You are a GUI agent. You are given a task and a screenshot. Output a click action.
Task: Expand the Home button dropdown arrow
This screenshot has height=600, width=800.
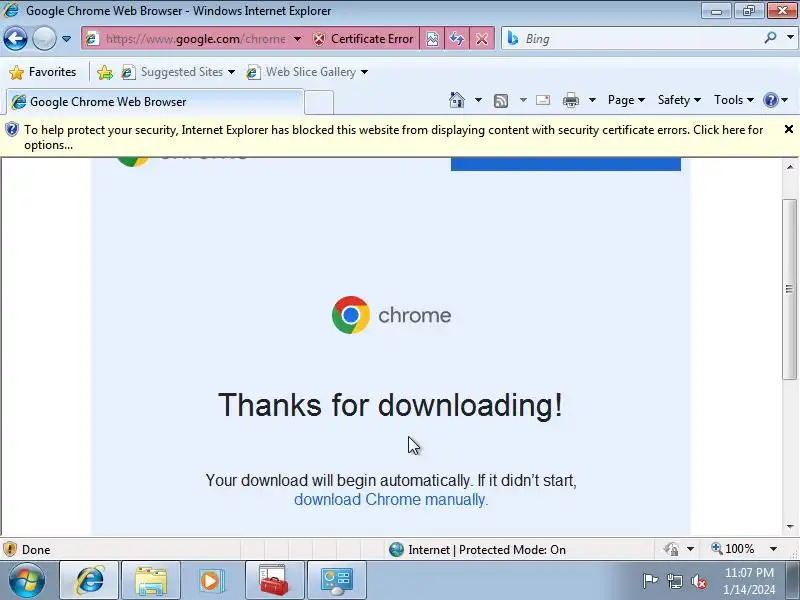[478, 100]
